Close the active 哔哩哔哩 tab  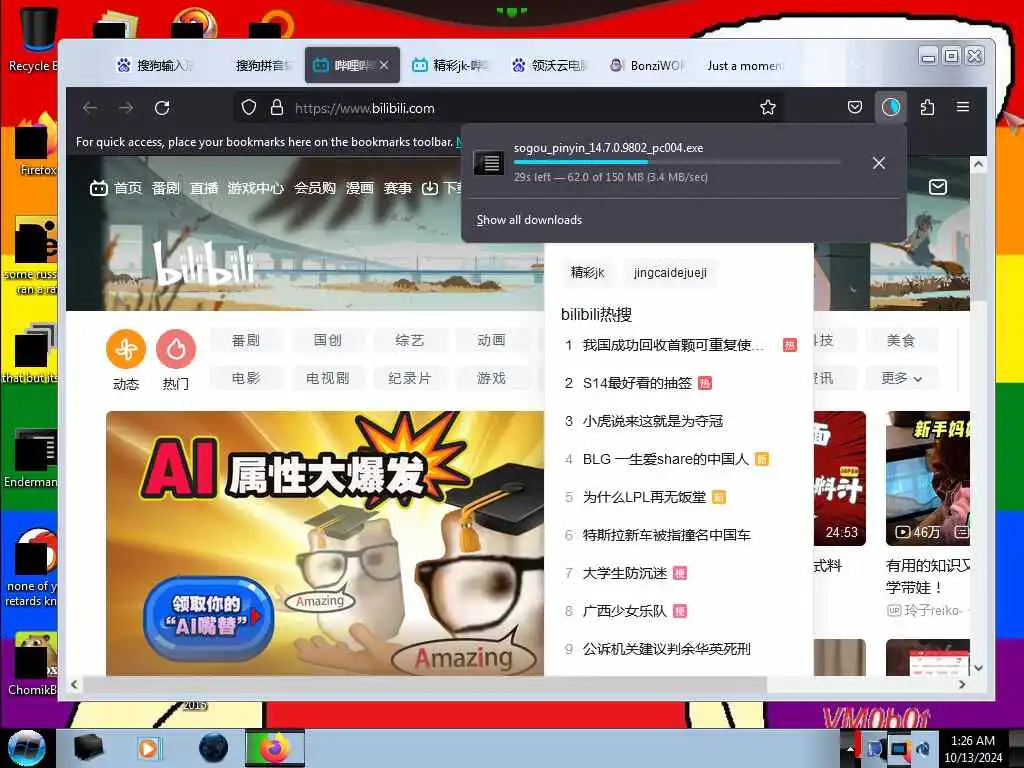click(384, 65)
